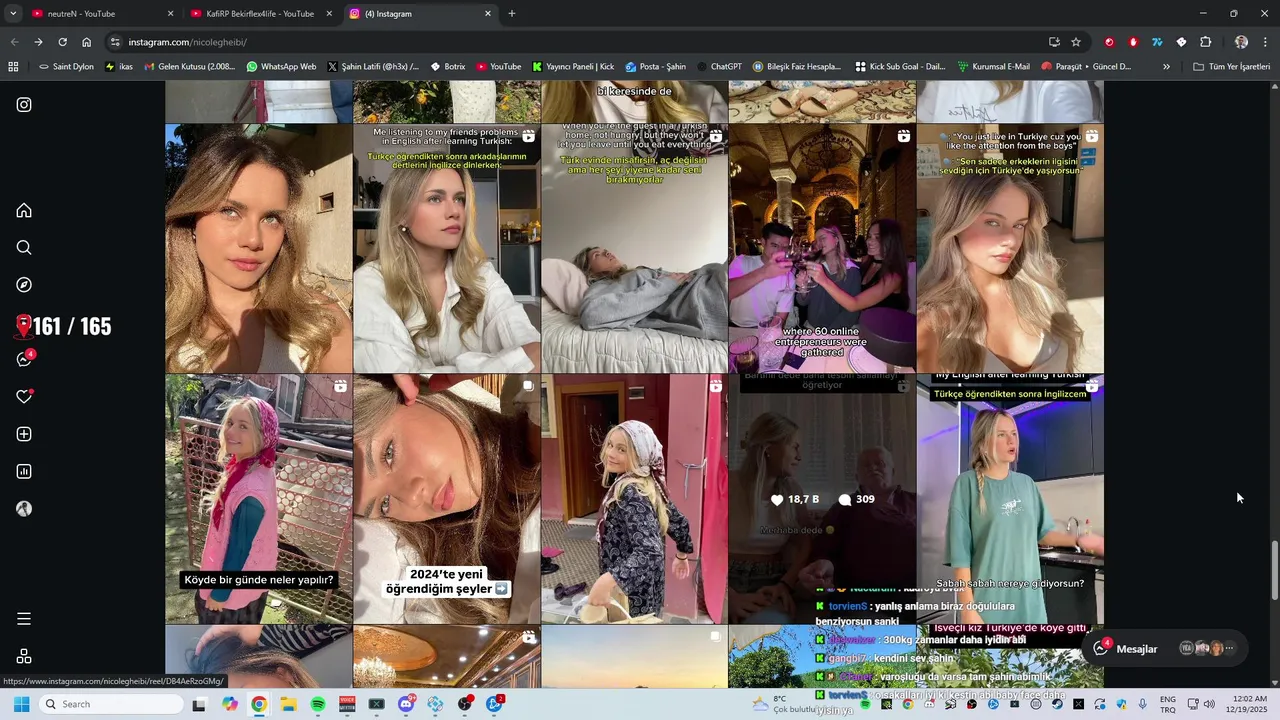
Task: Open Messages icon with 4 badge in sidebar
Action: click(x=24, y=359)
